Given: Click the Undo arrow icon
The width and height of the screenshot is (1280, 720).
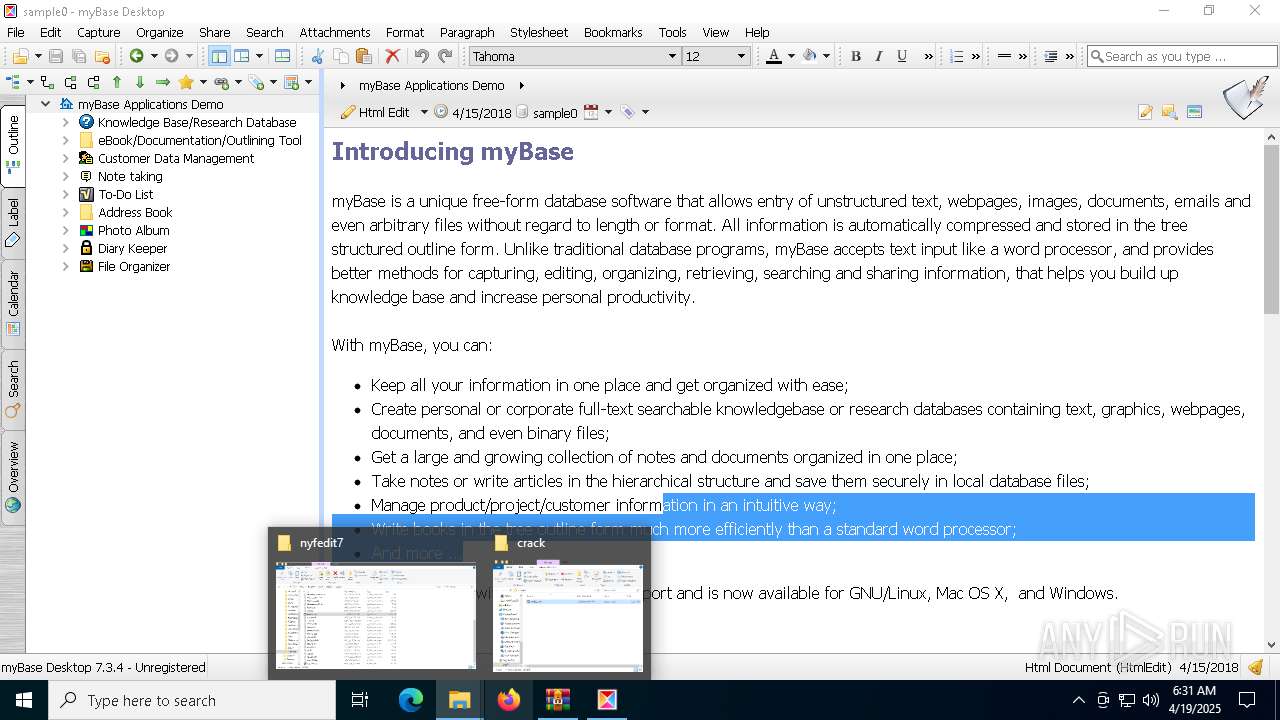Looking at the screenshot, I should point(421,56).
